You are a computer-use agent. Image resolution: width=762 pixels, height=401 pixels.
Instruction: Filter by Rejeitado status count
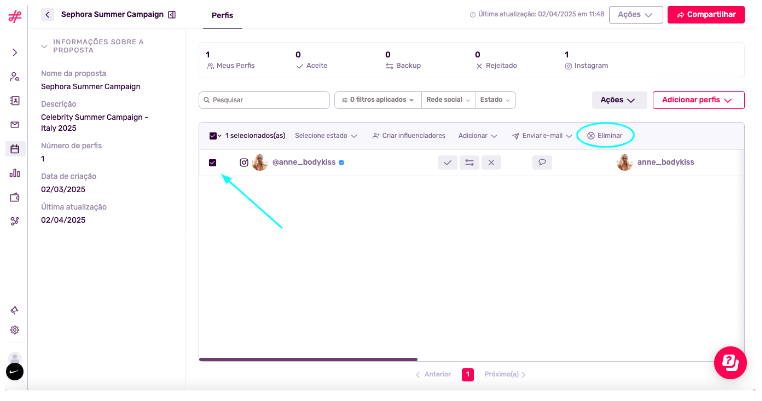click(496, 60)
